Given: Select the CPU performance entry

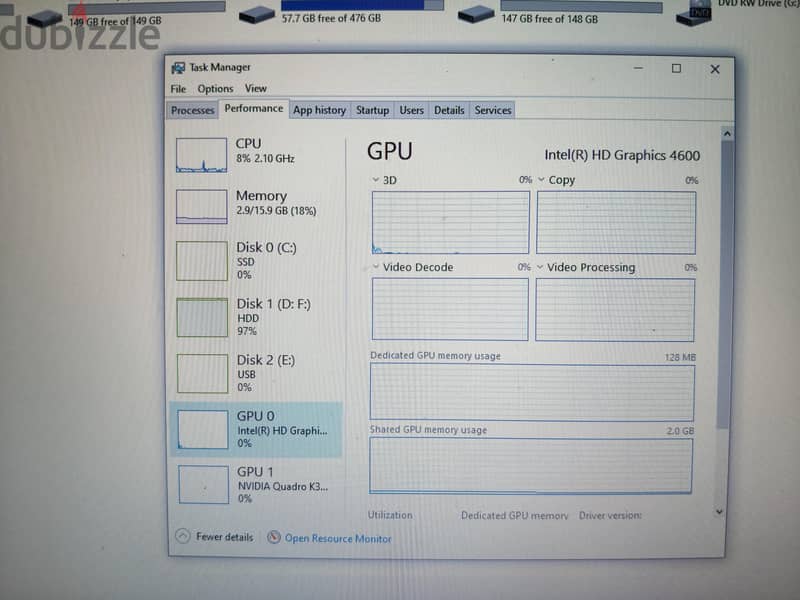Looking at the screenshot, I should pyautogui.click(x=256, y=154).
